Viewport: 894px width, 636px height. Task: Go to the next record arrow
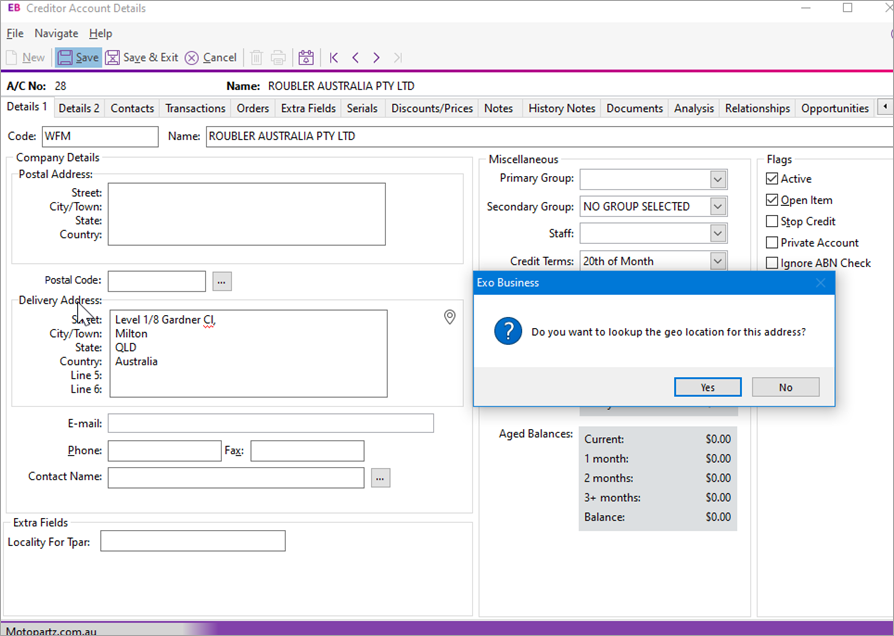tap(376, 58)
